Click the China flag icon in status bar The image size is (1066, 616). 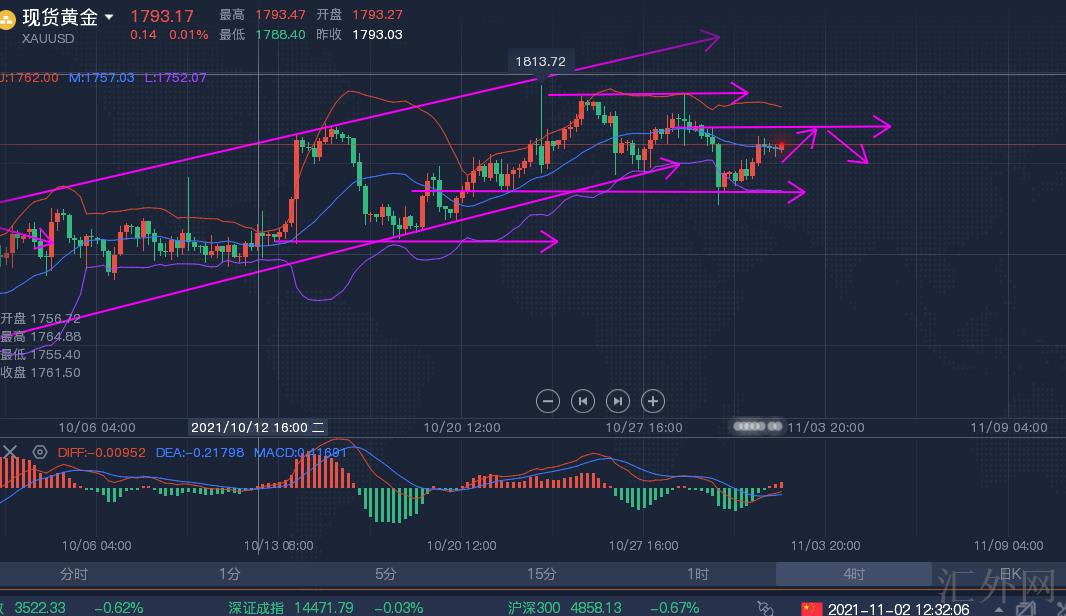[812, 608]
